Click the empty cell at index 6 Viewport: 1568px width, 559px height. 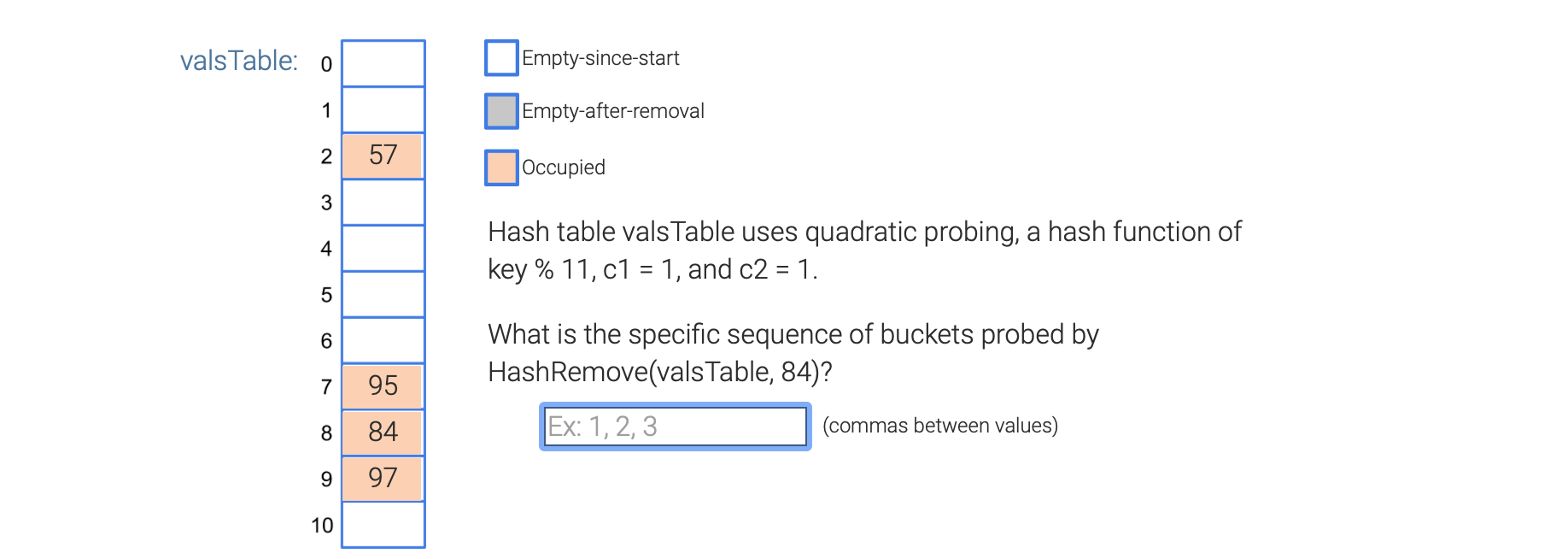(x=382, y=340)
